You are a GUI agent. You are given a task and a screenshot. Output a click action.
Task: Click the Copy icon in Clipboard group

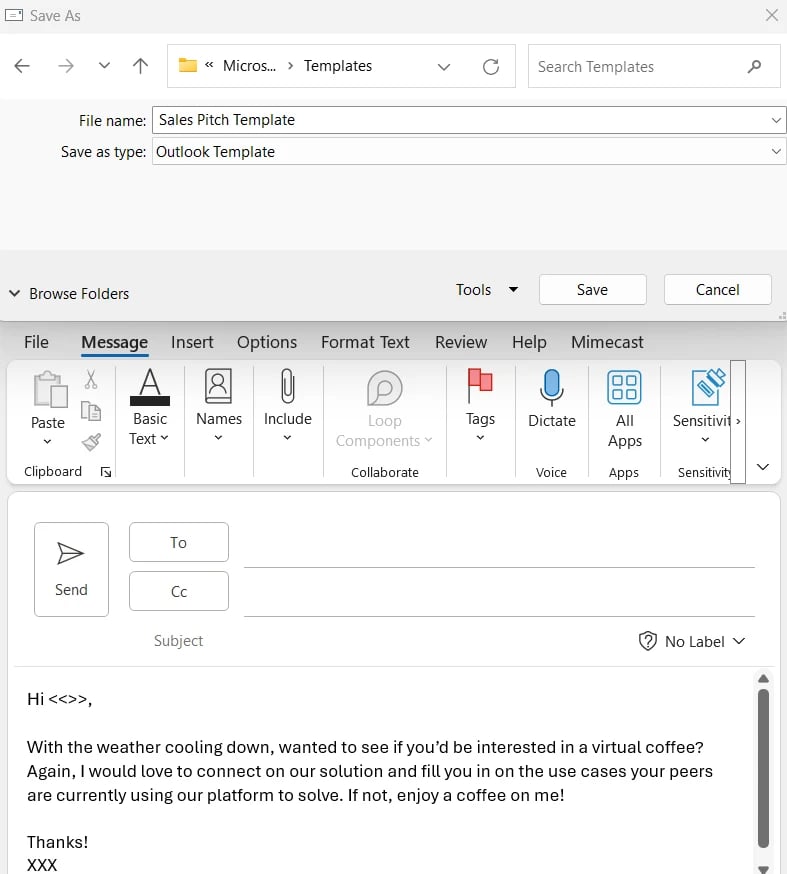point(91,411)
